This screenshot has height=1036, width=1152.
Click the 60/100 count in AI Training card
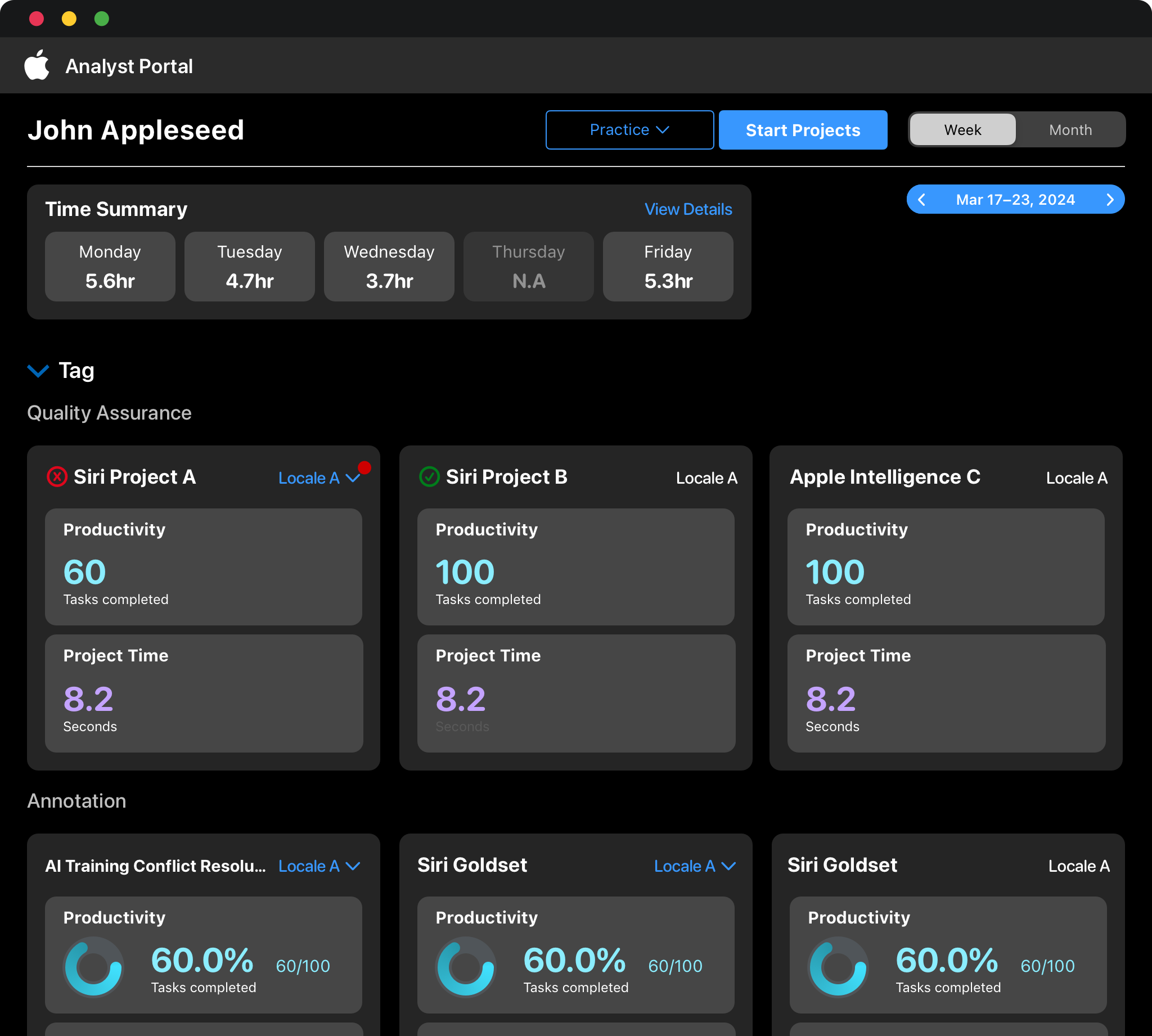pos(303,966)
